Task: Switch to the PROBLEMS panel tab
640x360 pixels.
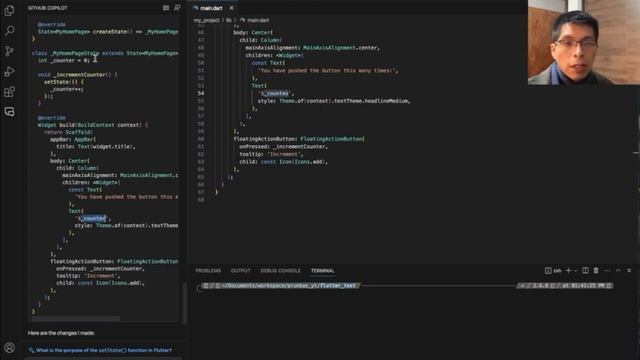Action: coord(208,271)
